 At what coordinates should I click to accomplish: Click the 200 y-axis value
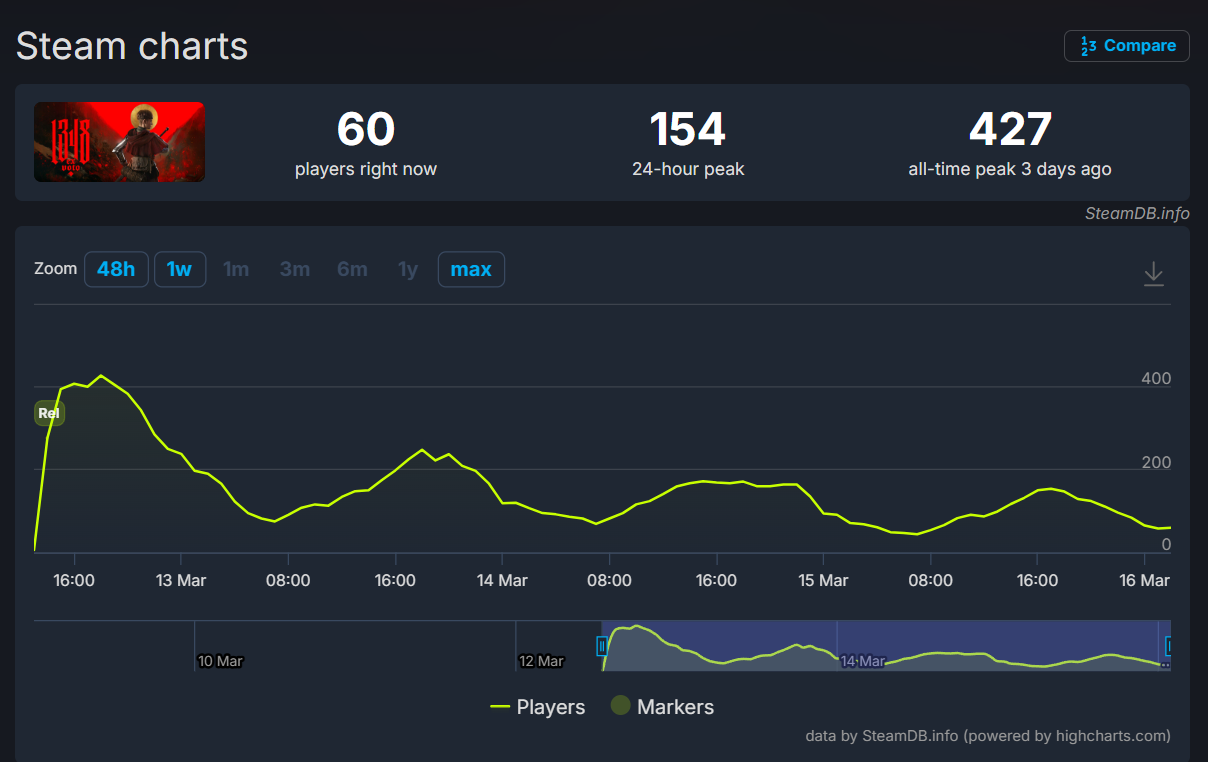pos(1156,463)
